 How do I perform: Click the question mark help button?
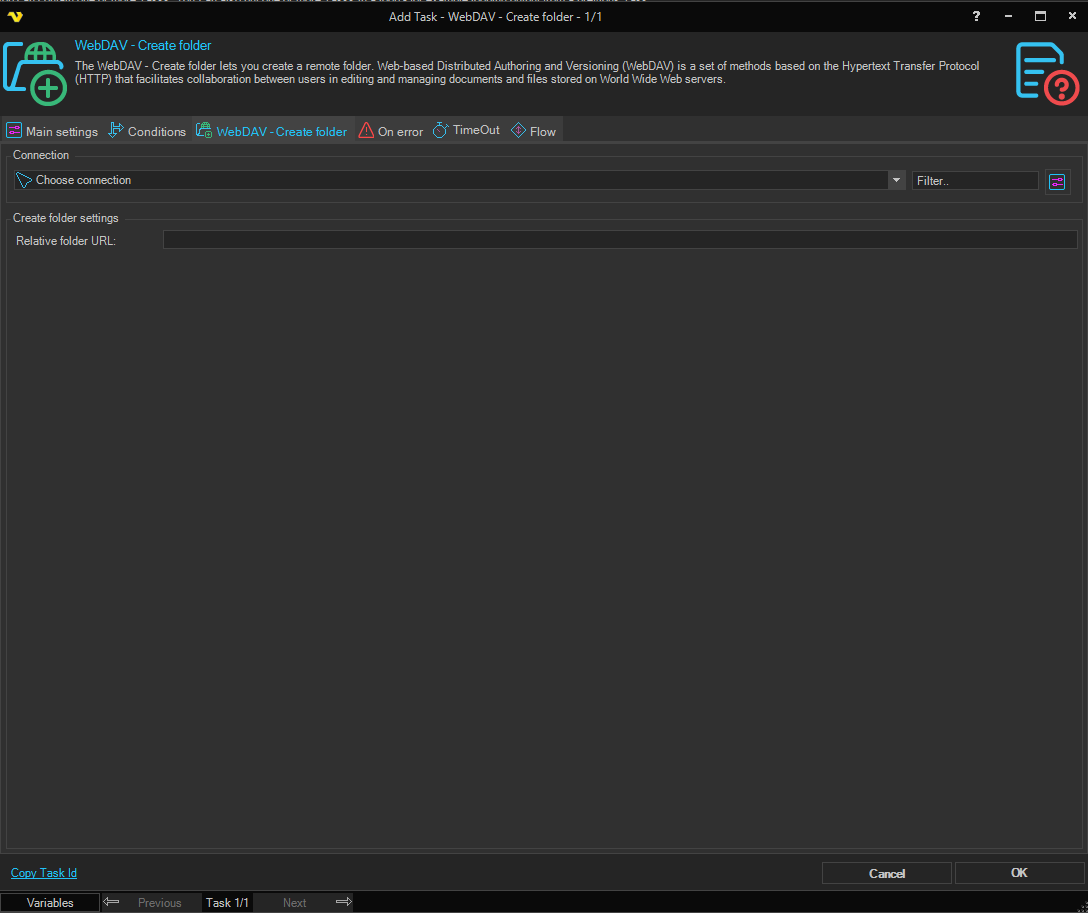976,16
